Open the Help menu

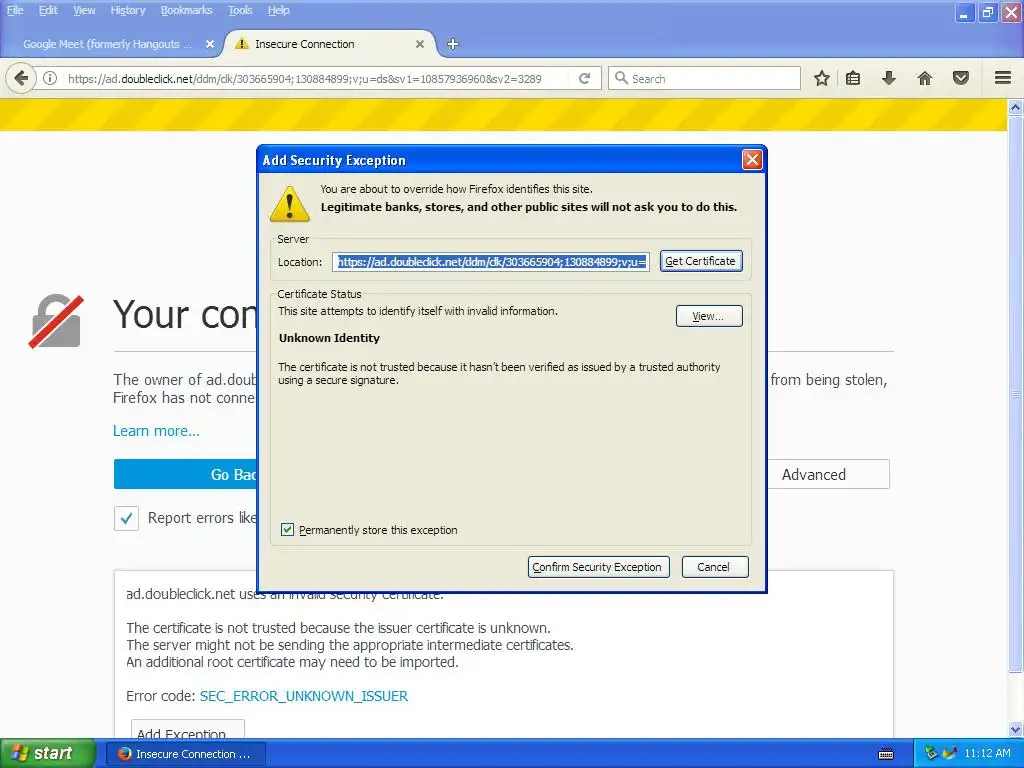pos(278,10)
